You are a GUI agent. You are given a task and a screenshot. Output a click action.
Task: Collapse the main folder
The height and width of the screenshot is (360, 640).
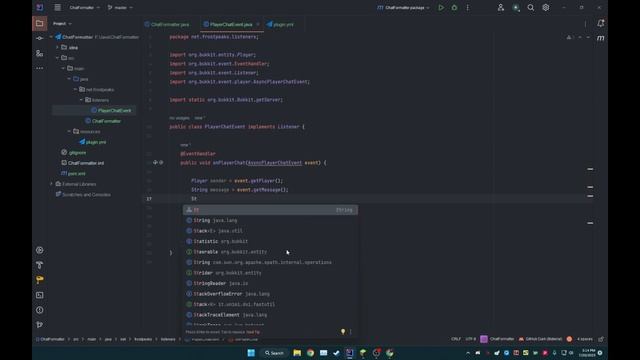pos(63,69)
